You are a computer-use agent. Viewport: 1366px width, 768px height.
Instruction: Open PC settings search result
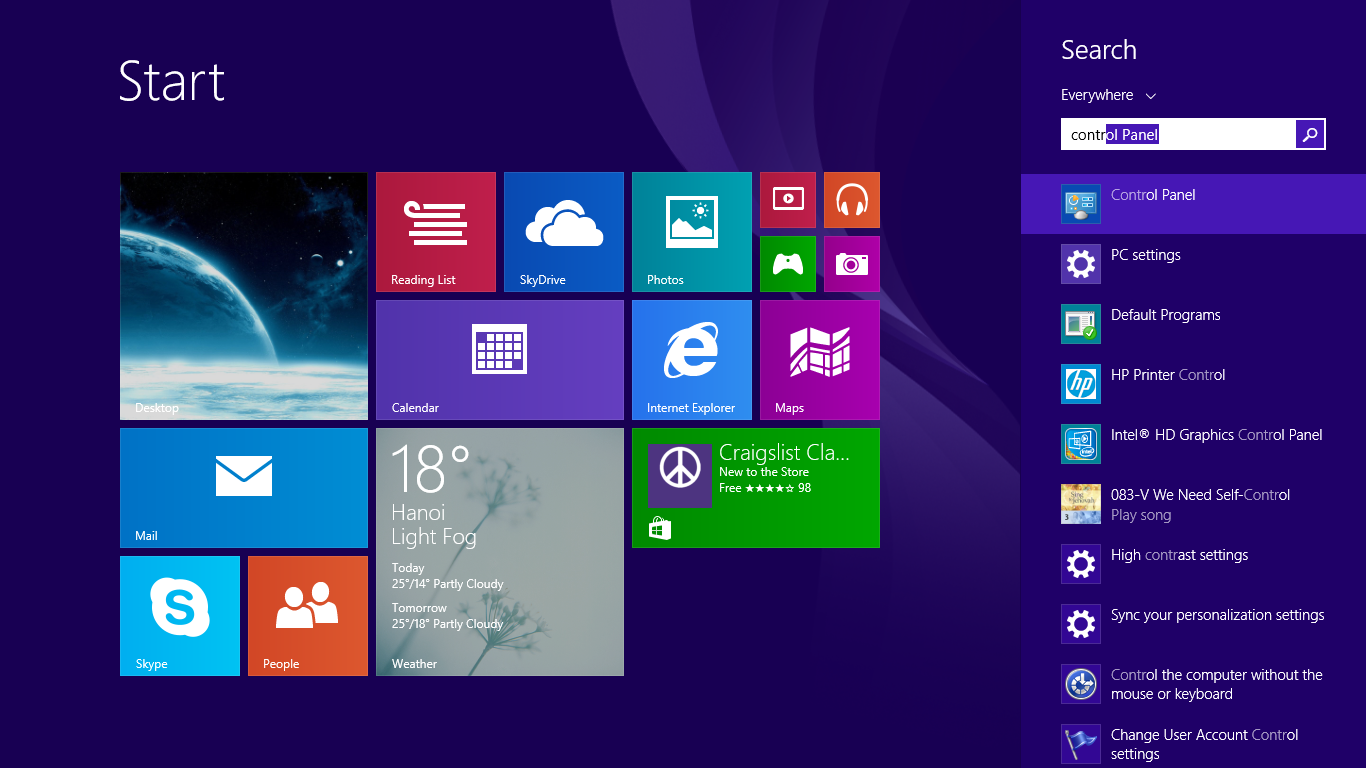pos(1193,264)
